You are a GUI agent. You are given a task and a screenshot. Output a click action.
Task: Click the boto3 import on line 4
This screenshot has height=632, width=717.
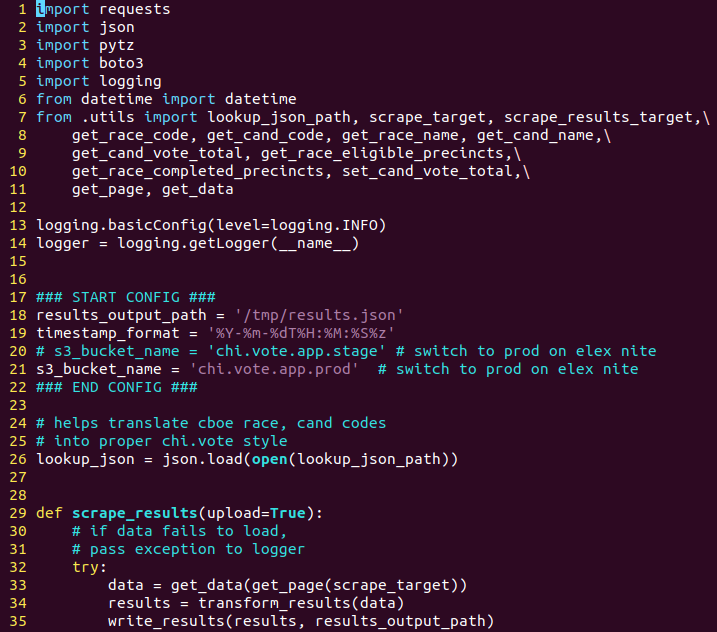[x=121, y=63]
